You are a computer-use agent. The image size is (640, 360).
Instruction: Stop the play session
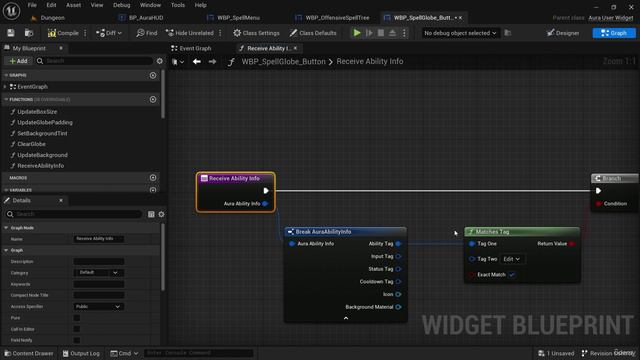pos(381,33)
